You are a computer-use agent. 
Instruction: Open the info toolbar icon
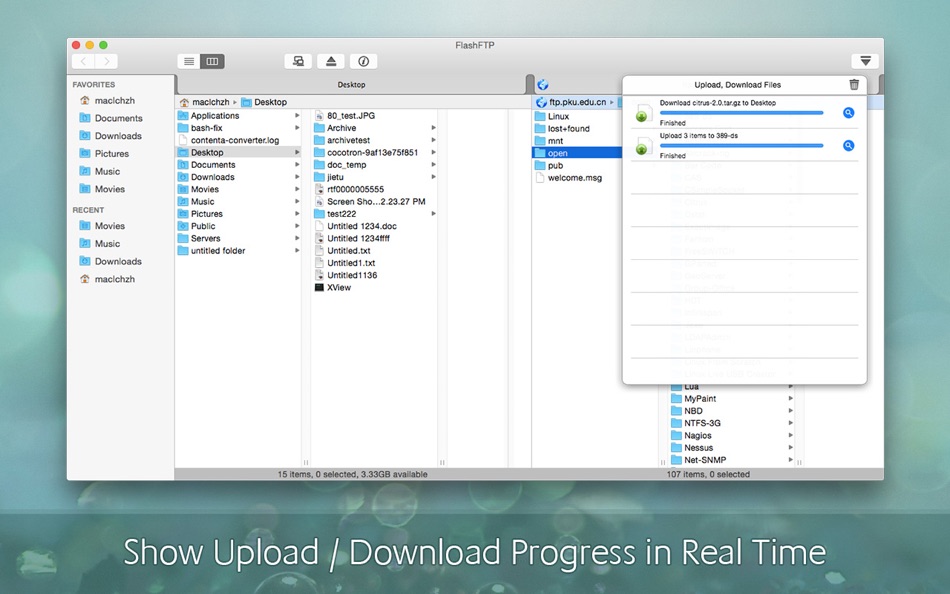pyautogui.click(x=364, y=61)
